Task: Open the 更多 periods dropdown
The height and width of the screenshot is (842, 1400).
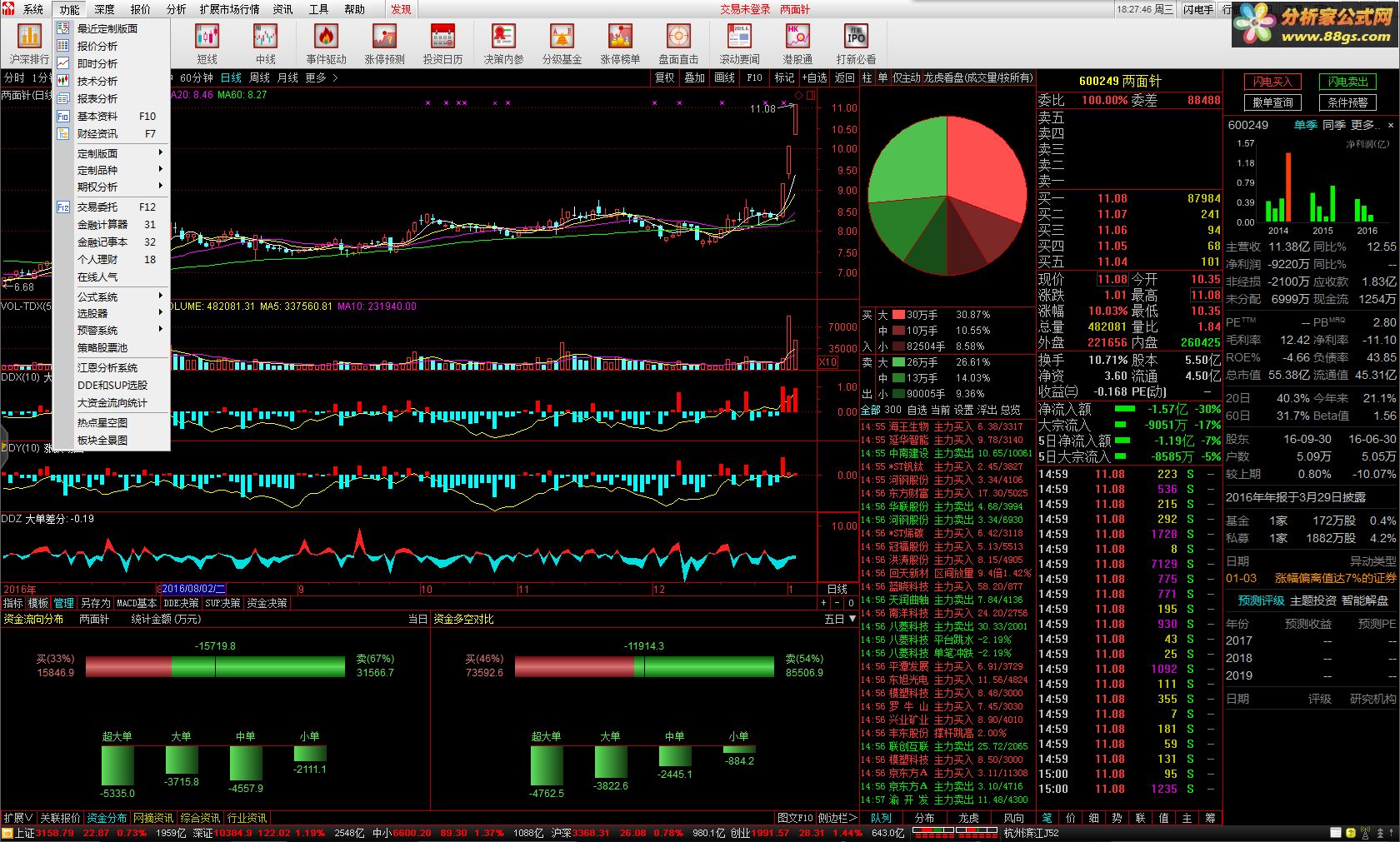Action: (x=321, y=77)
